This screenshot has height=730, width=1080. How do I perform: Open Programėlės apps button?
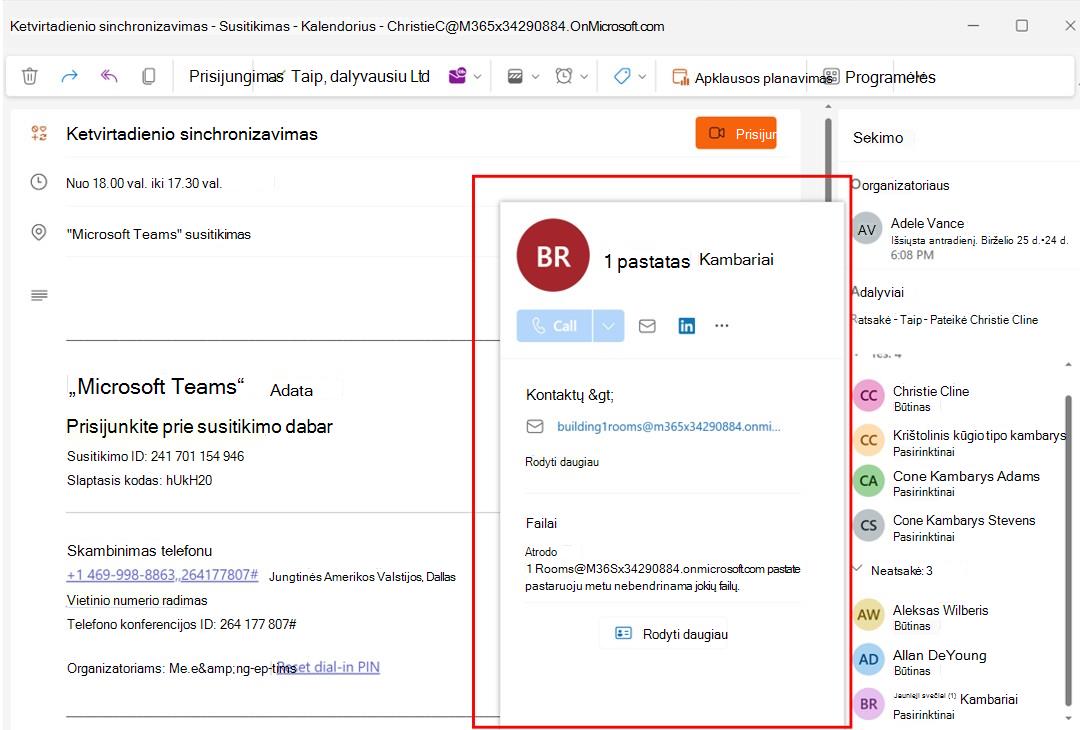880,77
